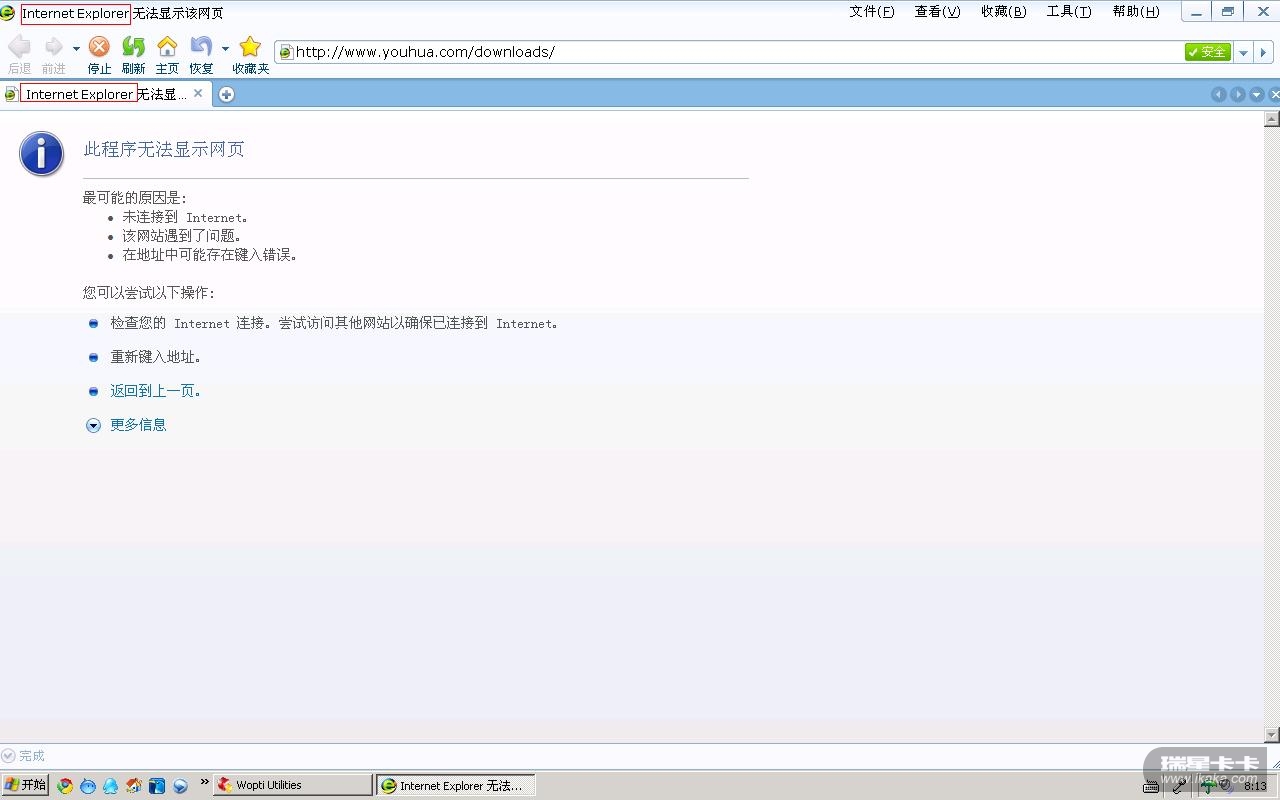Image resolution: width=1280 pixels, height=800 pixels.
Task: Open the 工具(T) menu
Action: pyautogui.click(x=1069, y=12)
